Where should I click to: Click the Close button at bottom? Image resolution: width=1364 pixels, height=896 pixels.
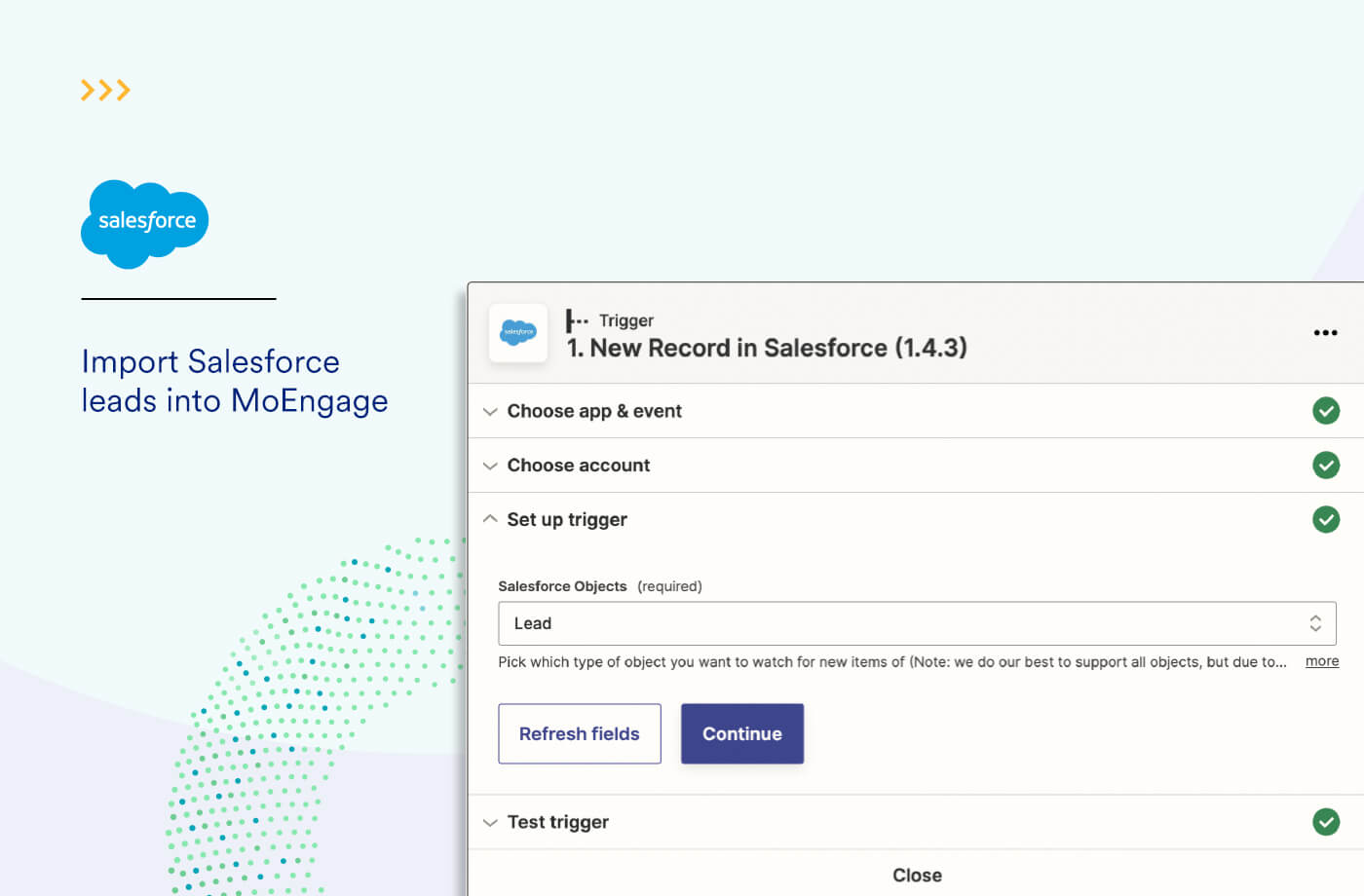(x=917, y=876)
